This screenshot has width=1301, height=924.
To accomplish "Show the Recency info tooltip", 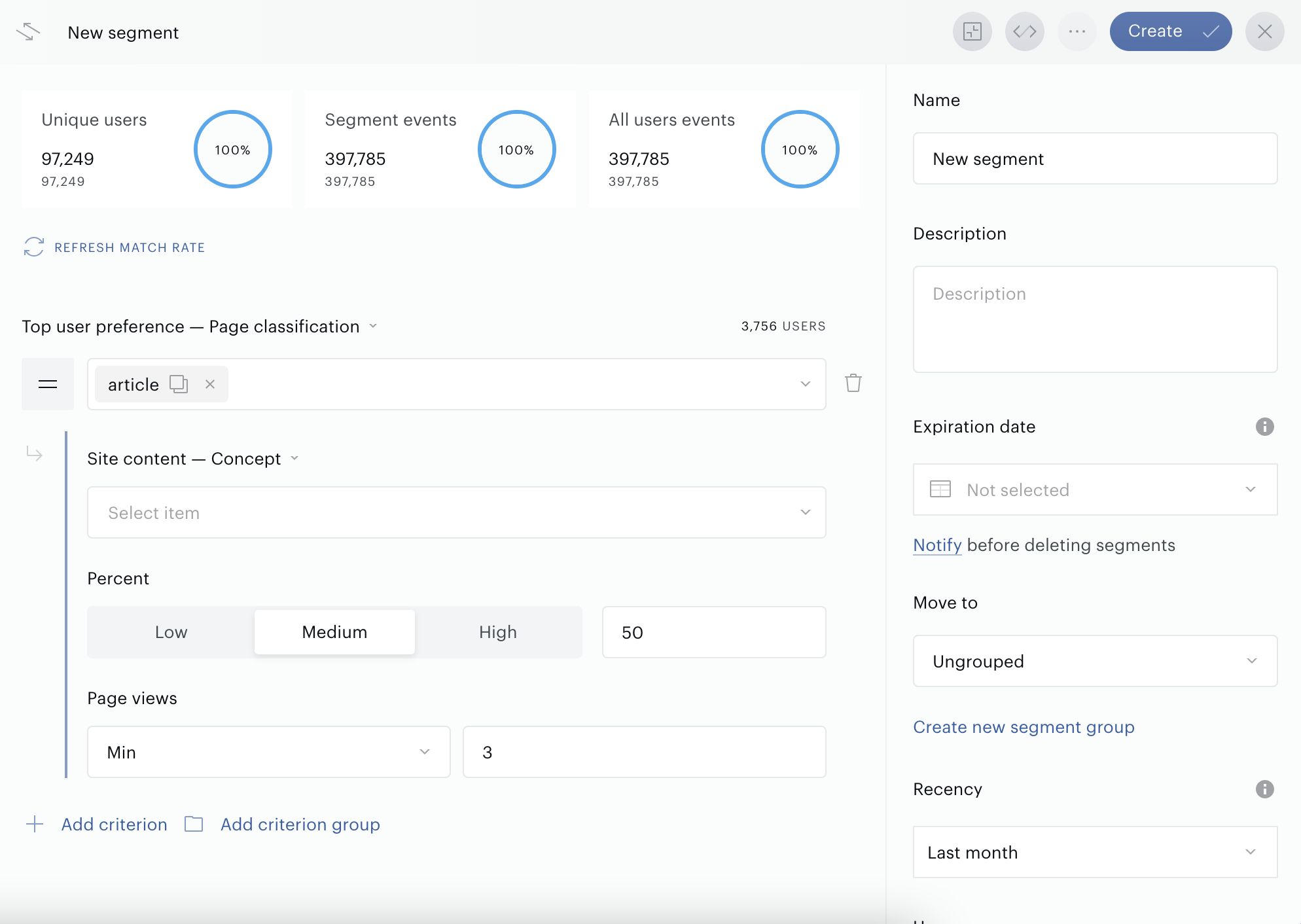I will coord(1264,789).
